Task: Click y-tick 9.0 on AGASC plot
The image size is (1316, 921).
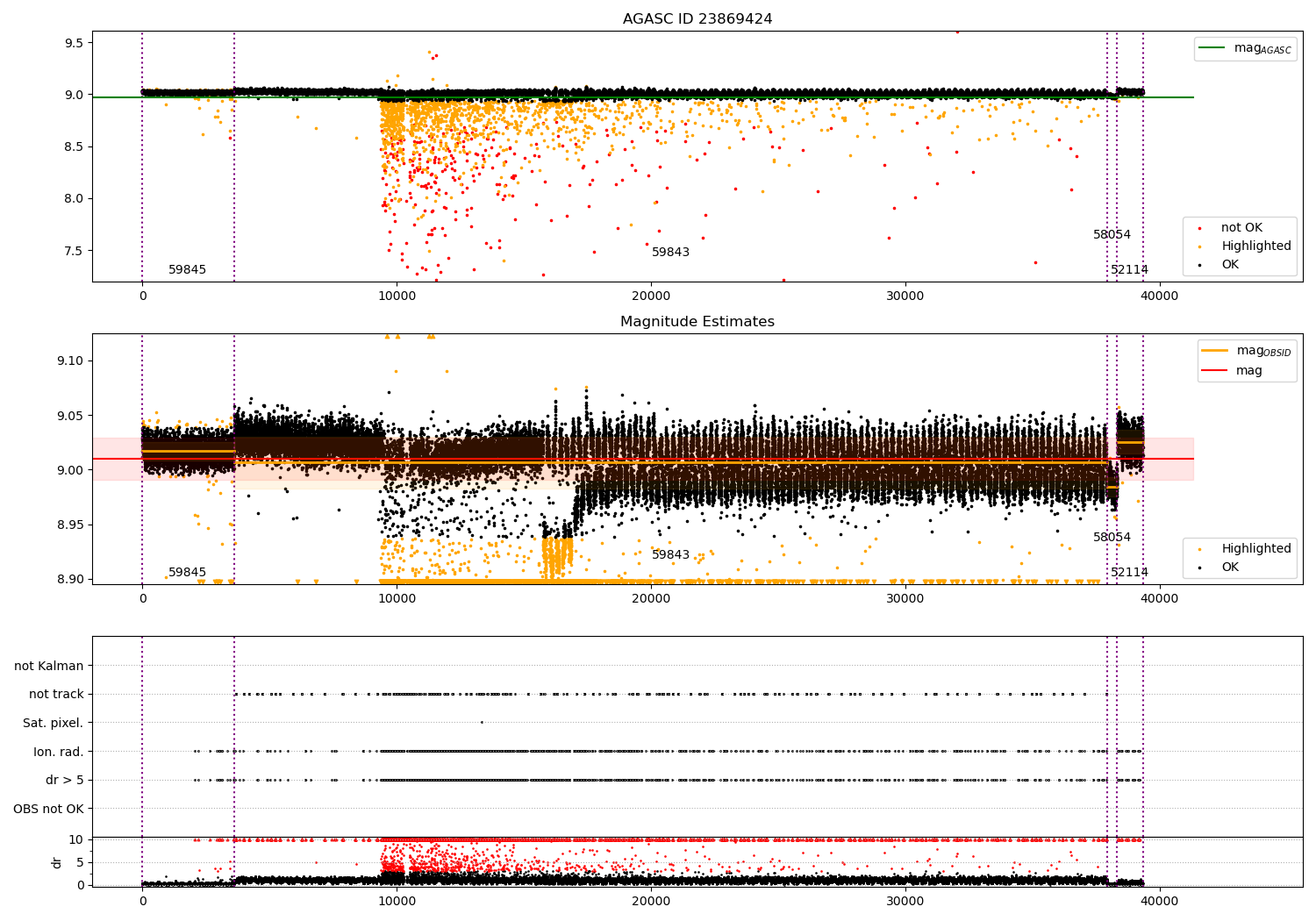Action: 74,95
